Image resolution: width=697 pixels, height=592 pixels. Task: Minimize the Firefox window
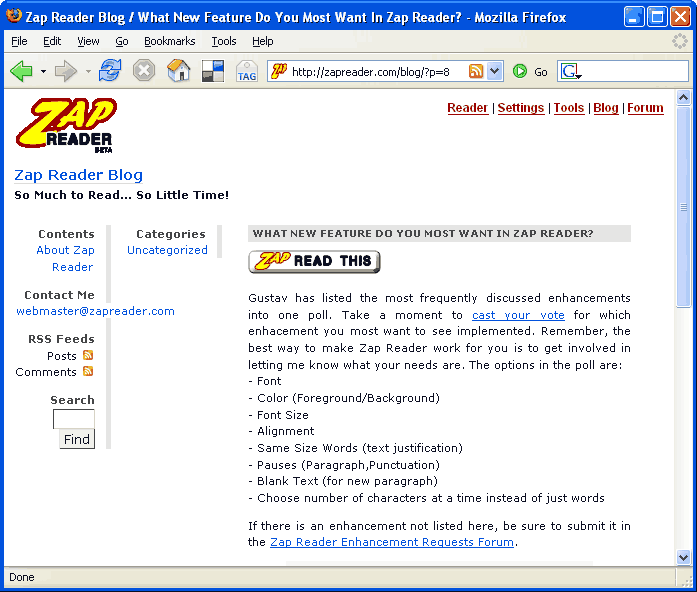click(634, 17)
